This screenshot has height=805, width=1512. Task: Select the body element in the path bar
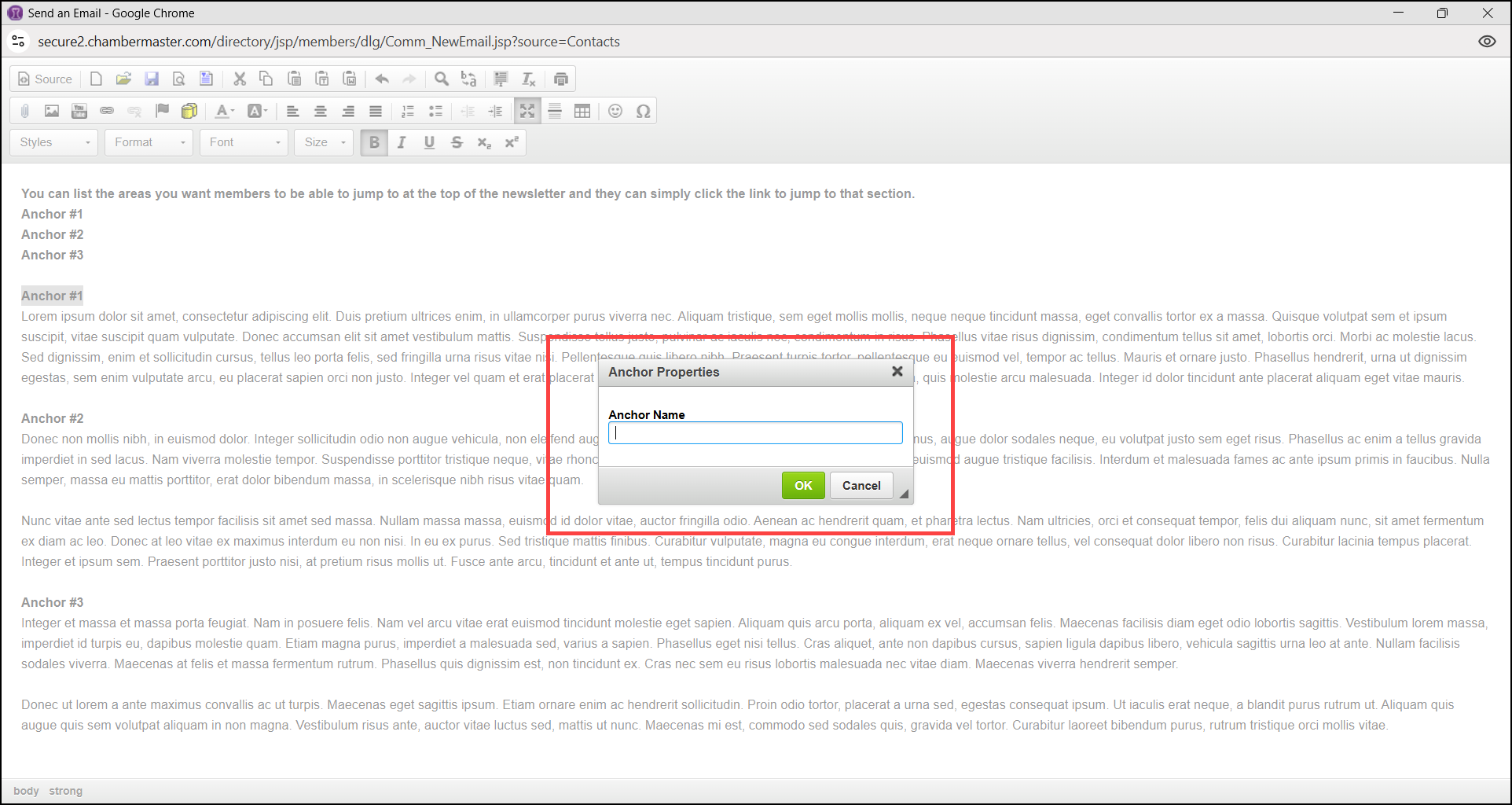point(26,791)
